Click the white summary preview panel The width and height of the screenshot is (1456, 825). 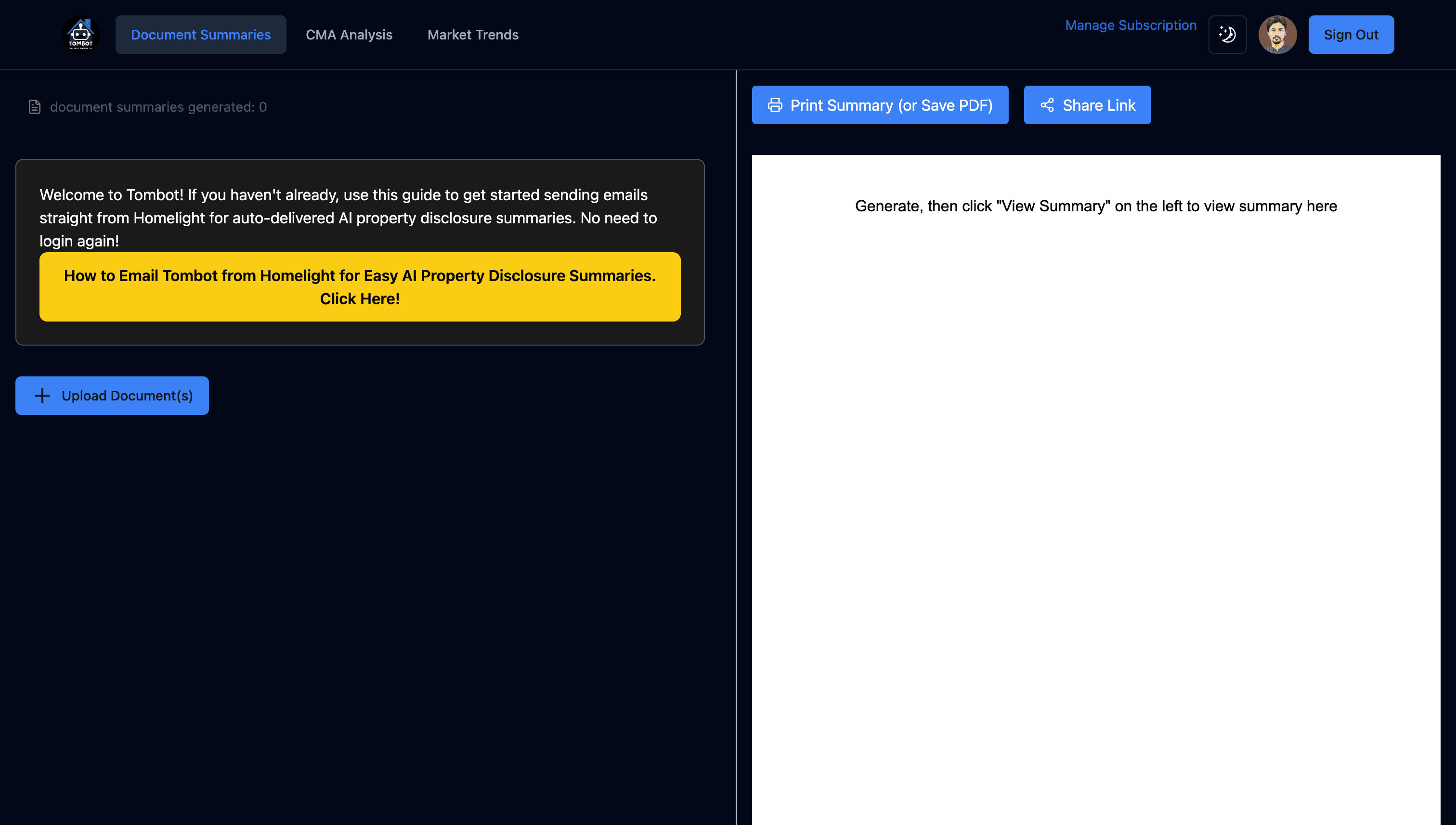(x=1095, y=482)
